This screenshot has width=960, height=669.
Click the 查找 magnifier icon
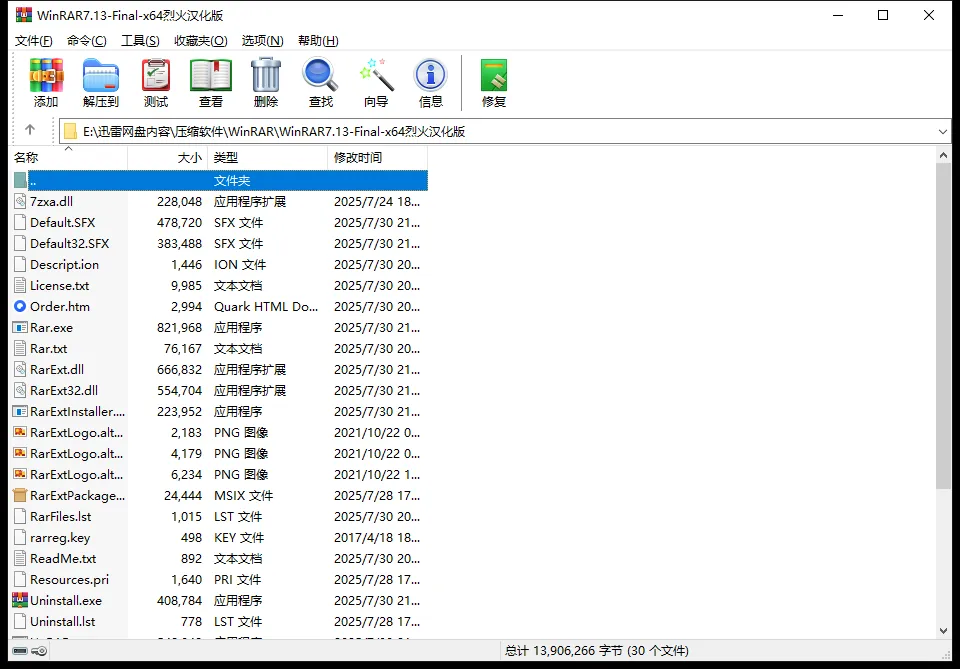tap(320, 83)
